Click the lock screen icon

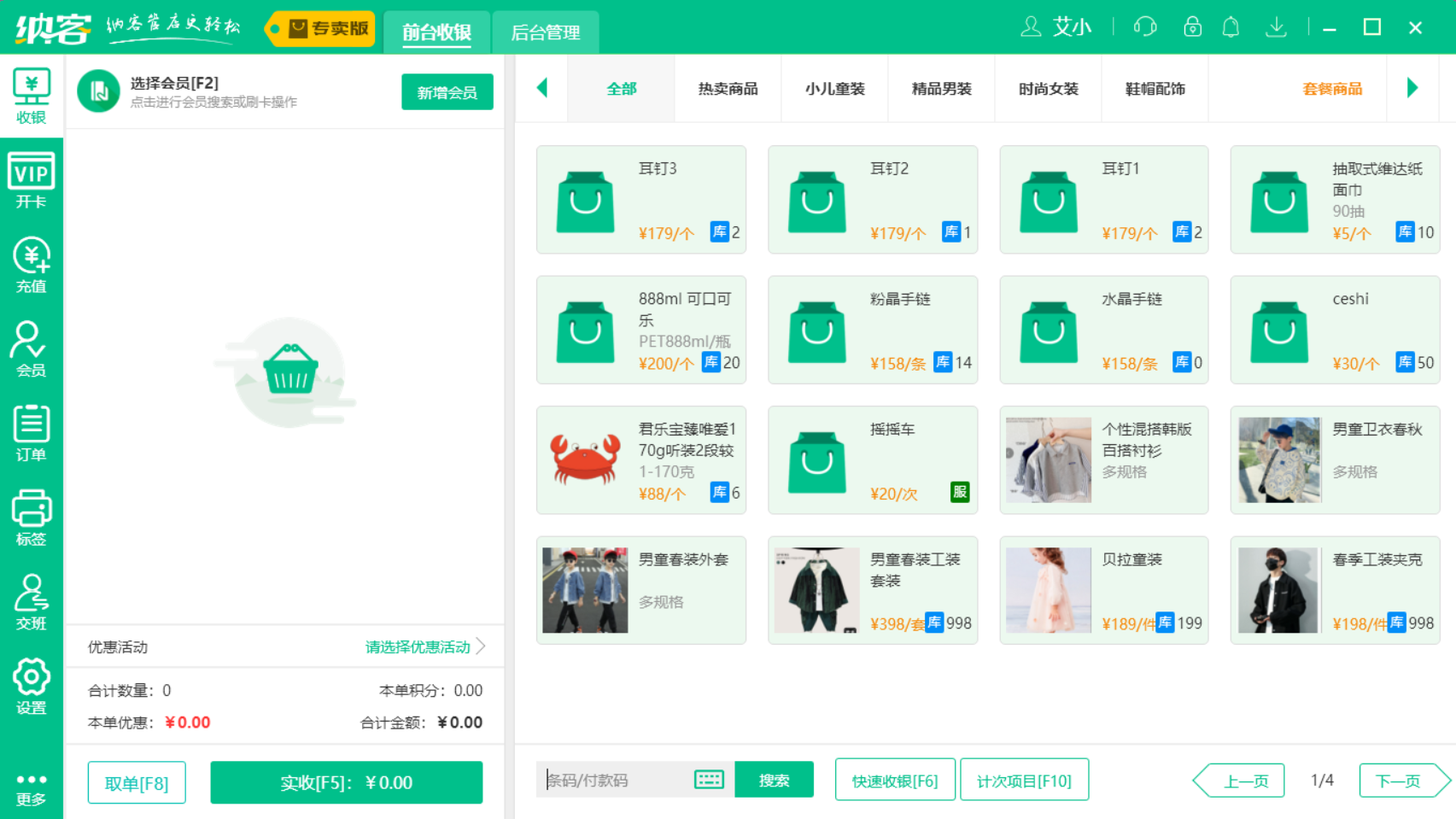(1191, 26)
